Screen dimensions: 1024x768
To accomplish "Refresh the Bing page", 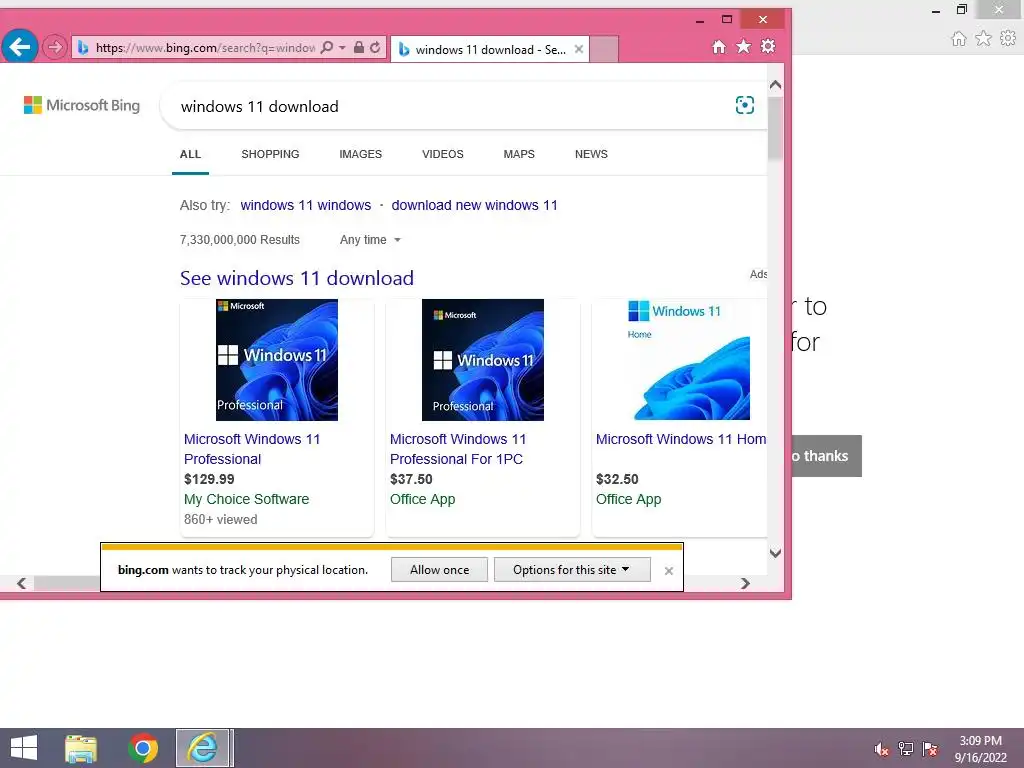I will [375, 48].
